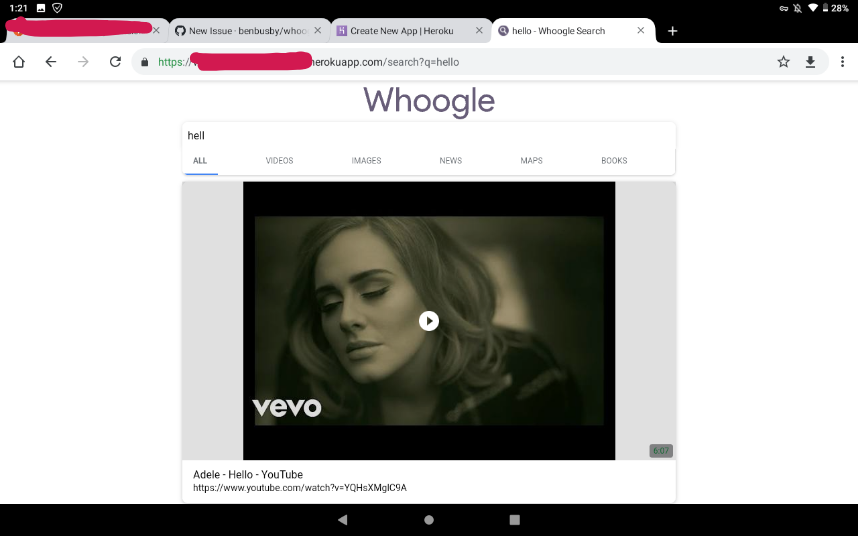The width and height of the screenshot is (858, 536).
Task: Navigate forward in browser
Action: [83, 62]
